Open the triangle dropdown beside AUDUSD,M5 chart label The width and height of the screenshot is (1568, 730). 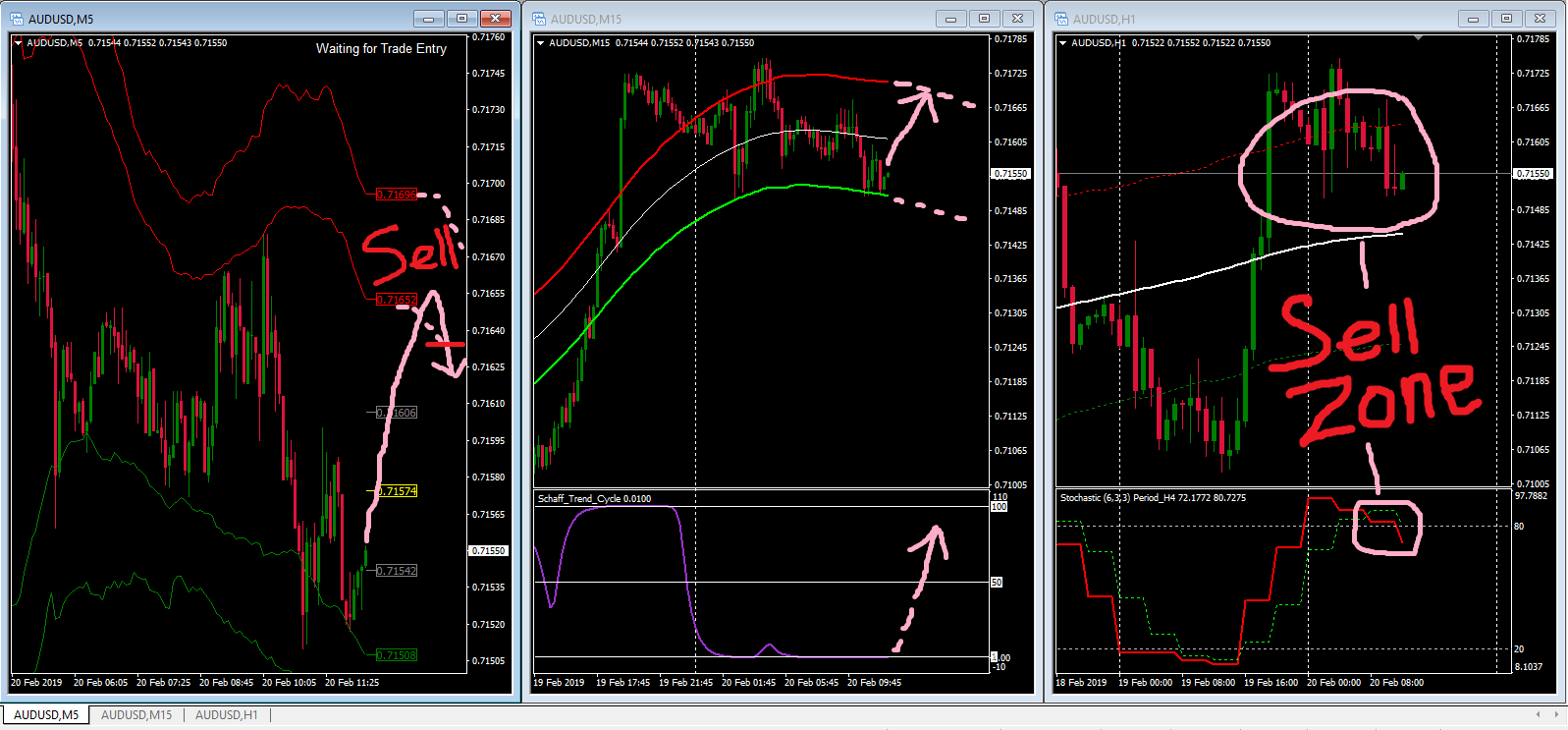(x=18, y=43)
